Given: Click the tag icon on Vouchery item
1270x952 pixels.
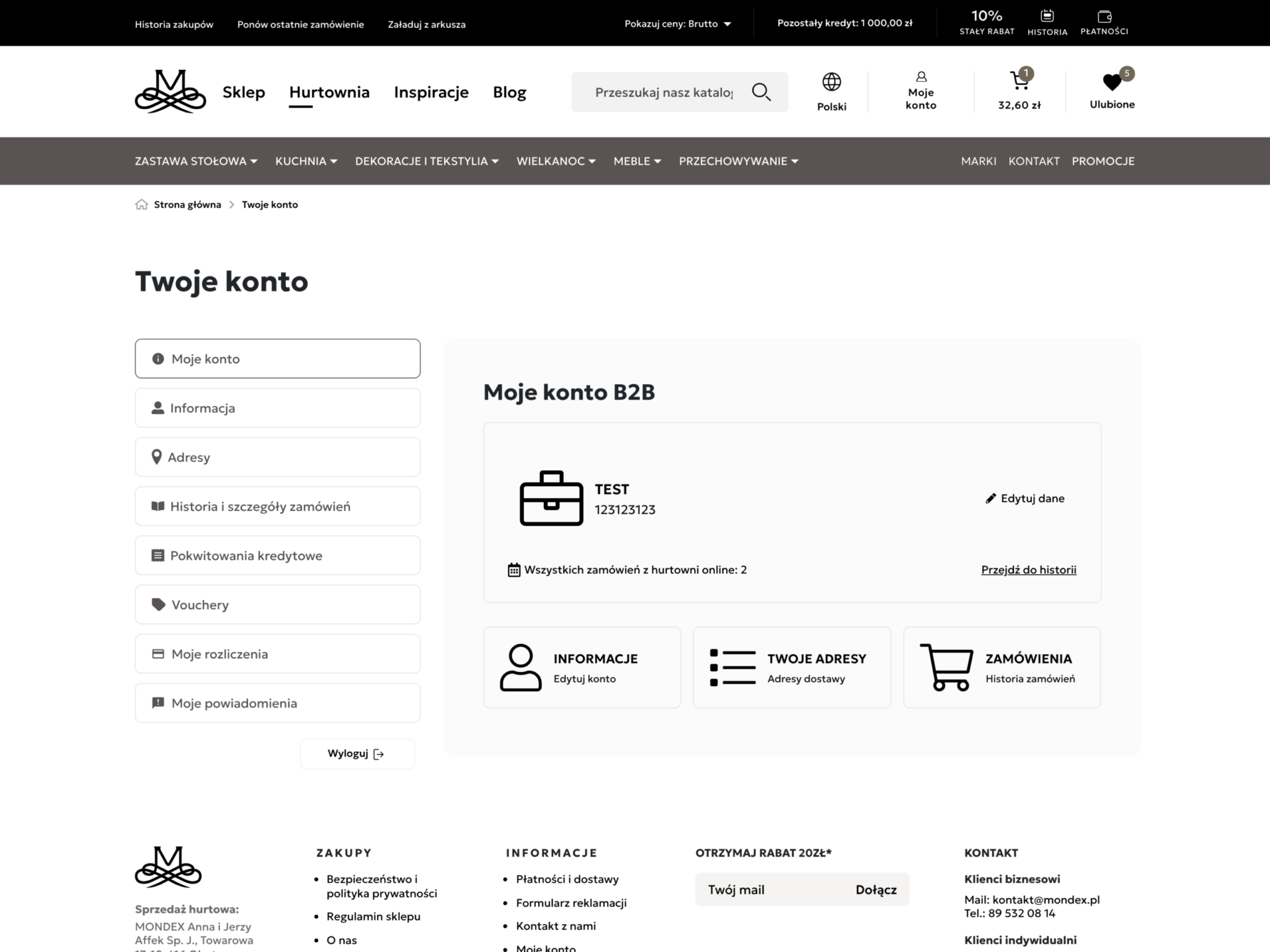Looking at the screenshot, I should coord(159,604).
